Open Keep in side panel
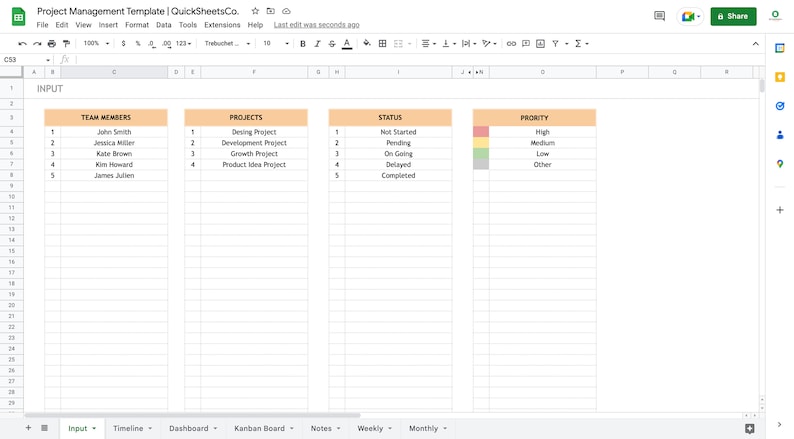Screen dimensions: 794x439 click(x=780, y=77)
